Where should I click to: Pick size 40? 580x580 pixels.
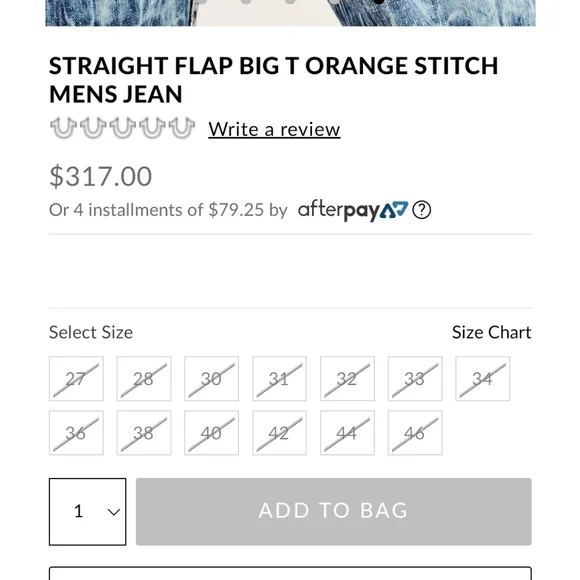(212, 433)
